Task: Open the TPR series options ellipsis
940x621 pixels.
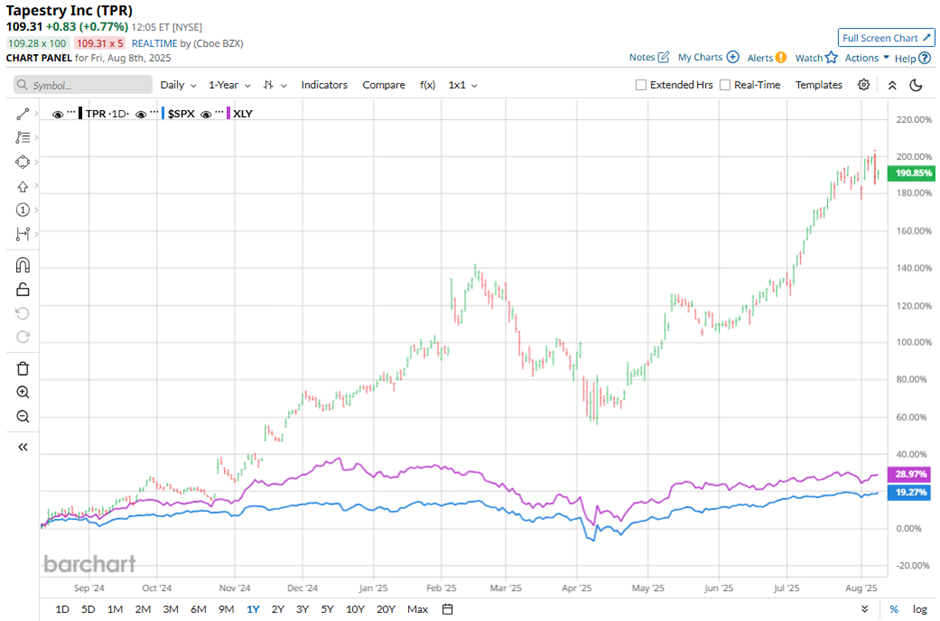Action: pyautogui.click(x=71, y=112)
